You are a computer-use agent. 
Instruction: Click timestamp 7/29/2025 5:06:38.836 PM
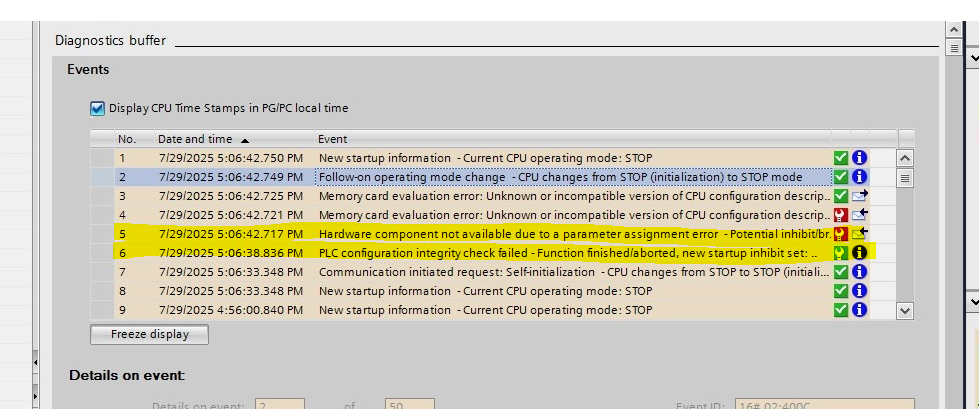point(230,254)
